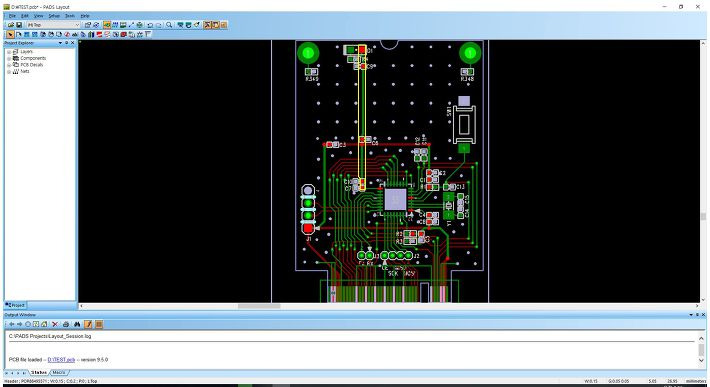Click the Board view icon after Zoom
Screen dimensions: 710x387
coord(180,25)
